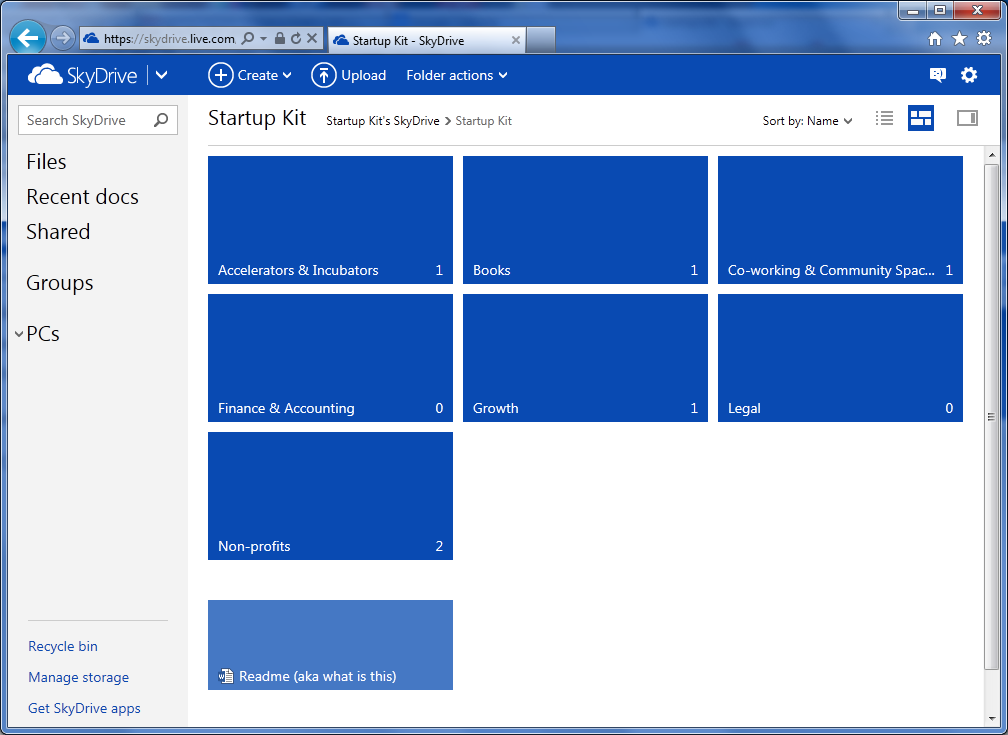
Task: Click the security lock icon
Action: [x=280, y=39]
